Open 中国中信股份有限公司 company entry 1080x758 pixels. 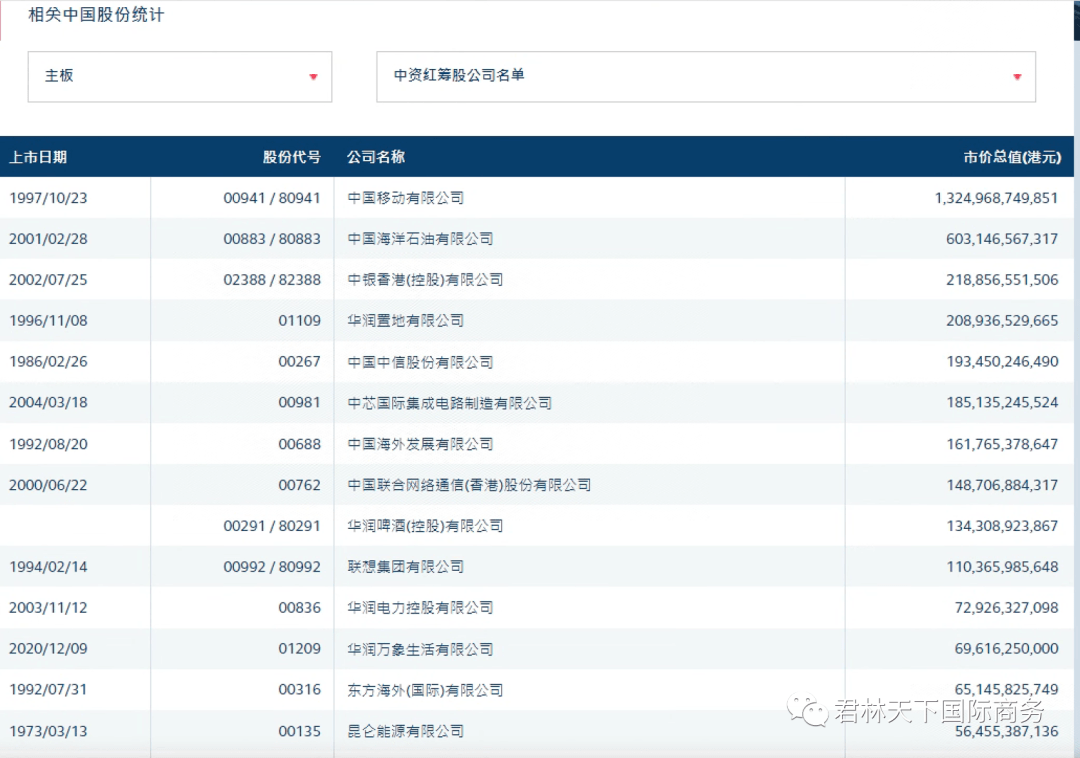(420, 362)
